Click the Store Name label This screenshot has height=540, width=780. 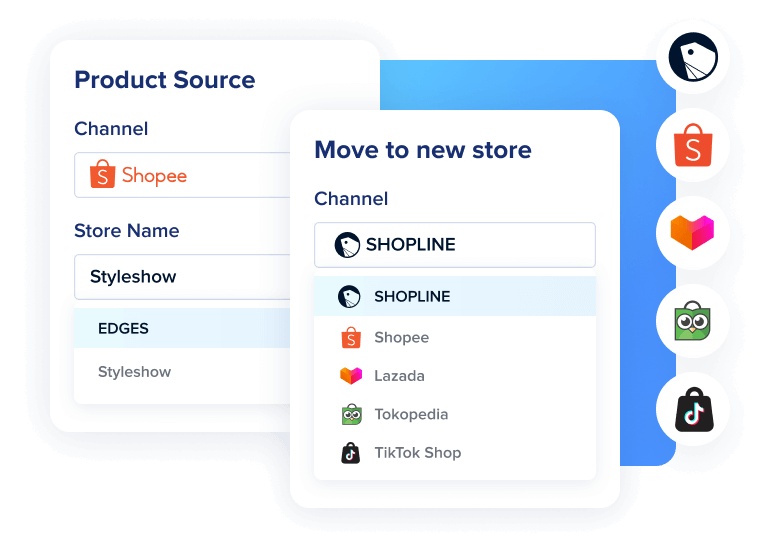point(126,231)
